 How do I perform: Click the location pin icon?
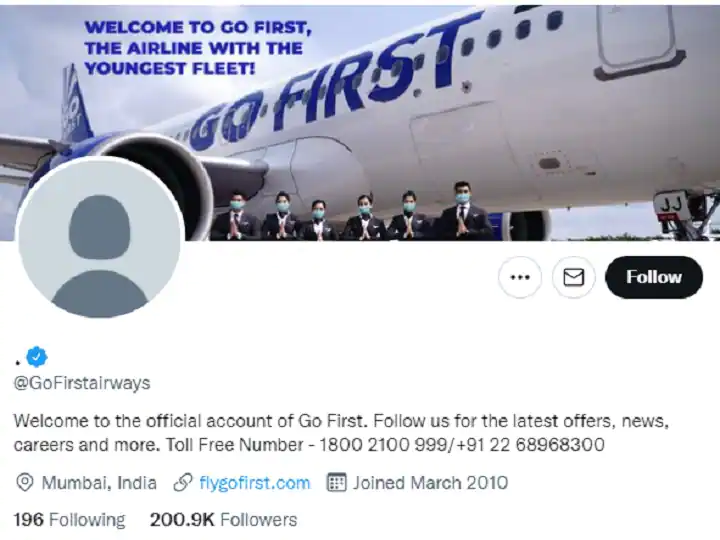coord(25,483)
